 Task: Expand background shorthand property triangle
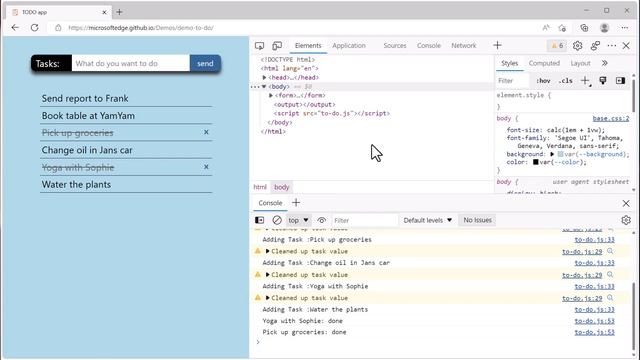pyautogui.click(x=552, y=154)
